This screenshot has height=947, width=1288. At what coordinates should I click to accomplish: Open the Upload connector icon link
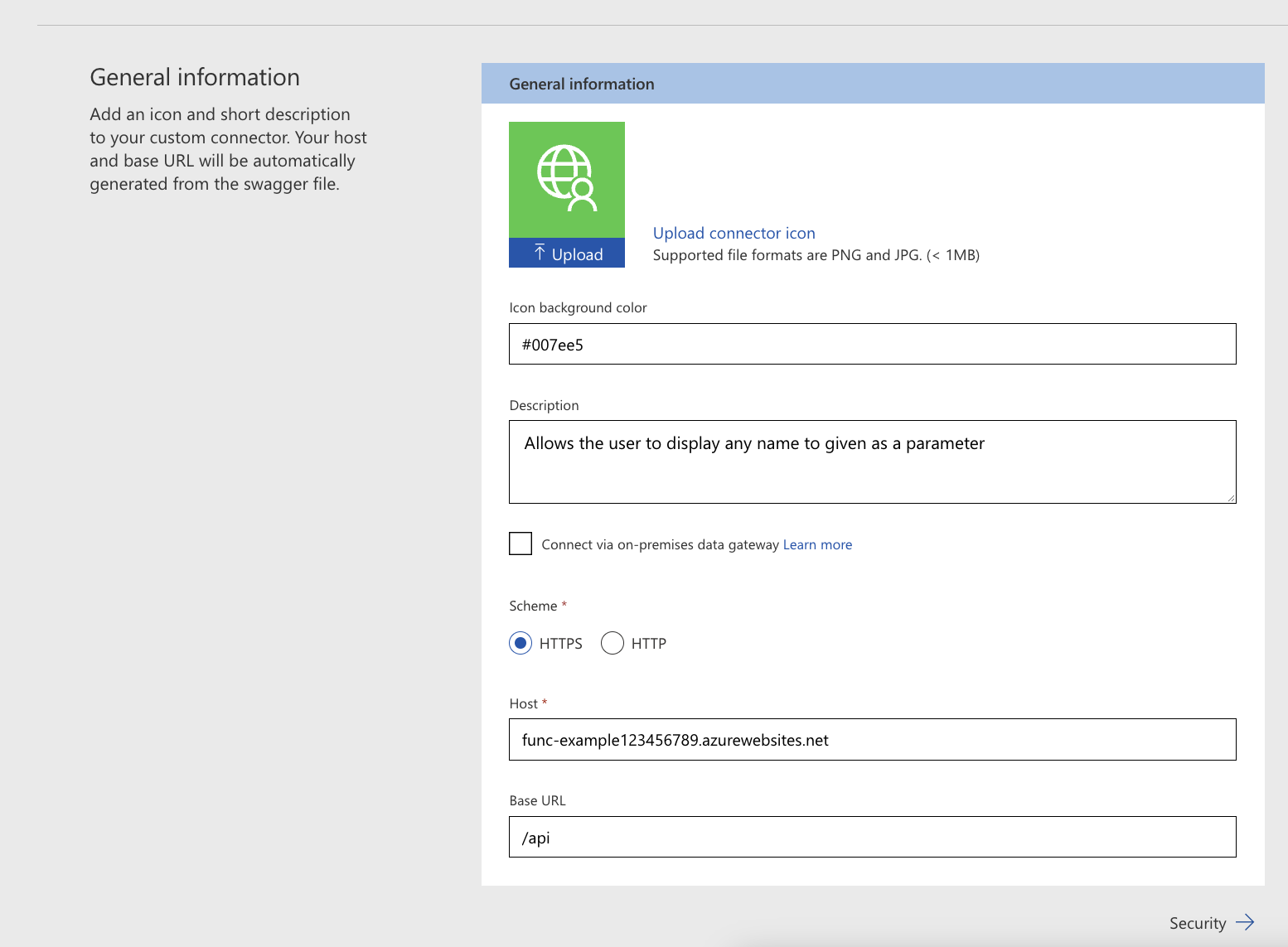[734, 233]
